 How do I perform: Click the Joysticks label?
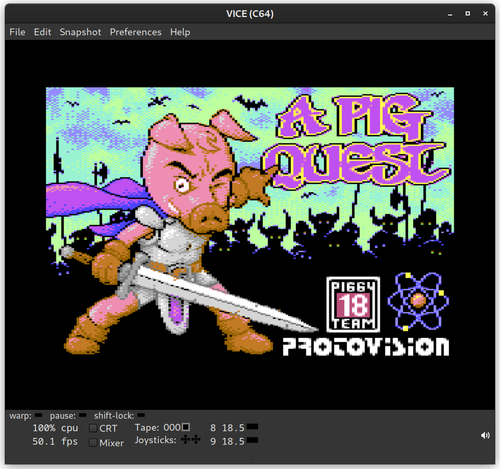(x=156, y=440)
